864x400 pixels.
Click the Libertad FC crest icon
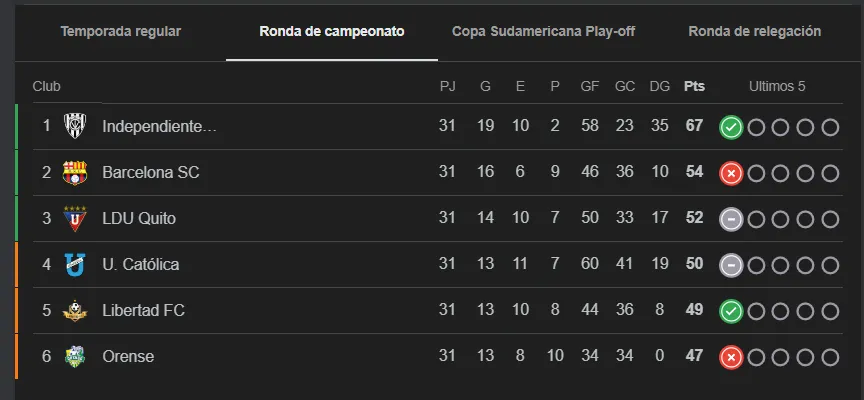point(75,310)
